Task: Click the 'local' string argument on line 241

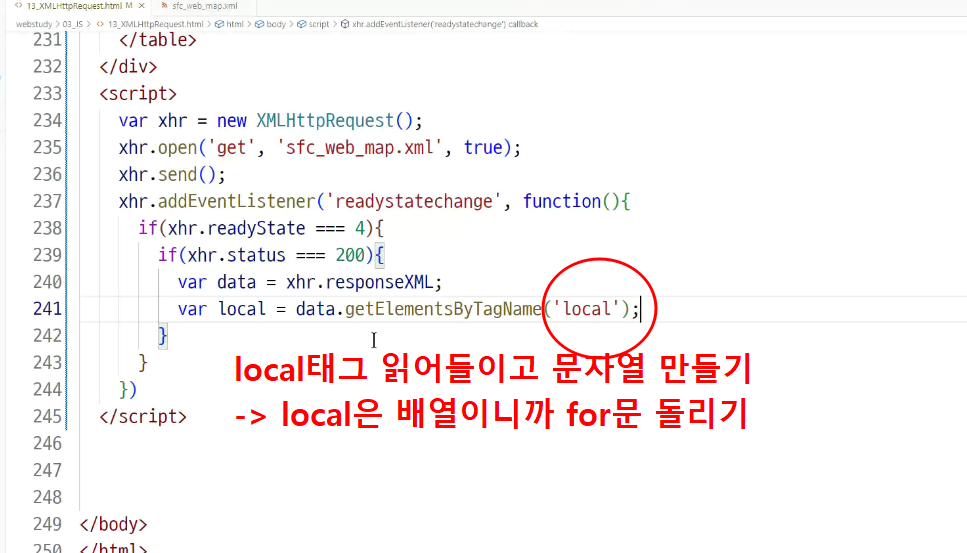Action: 586,309
